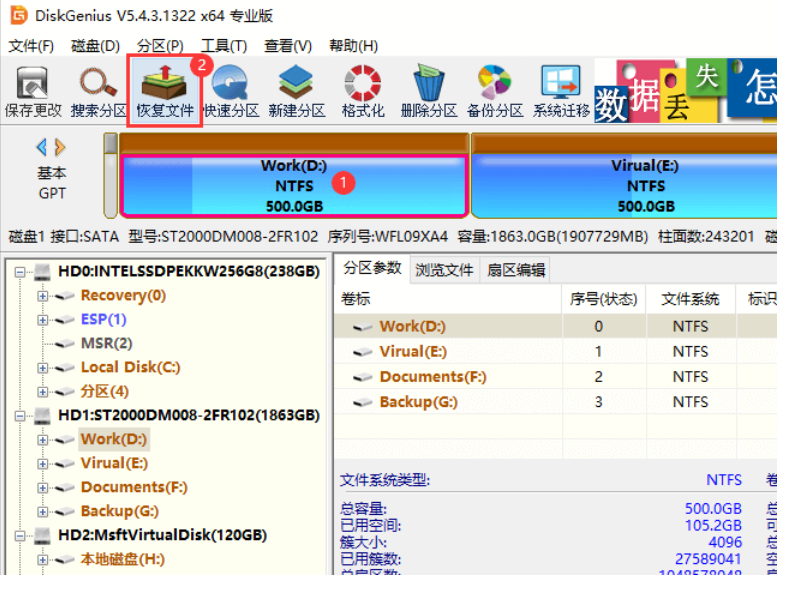The width and height of the screenshot is (789, 591).
Task: Click the 27589041 used clusters value
Action: point(708,559)
